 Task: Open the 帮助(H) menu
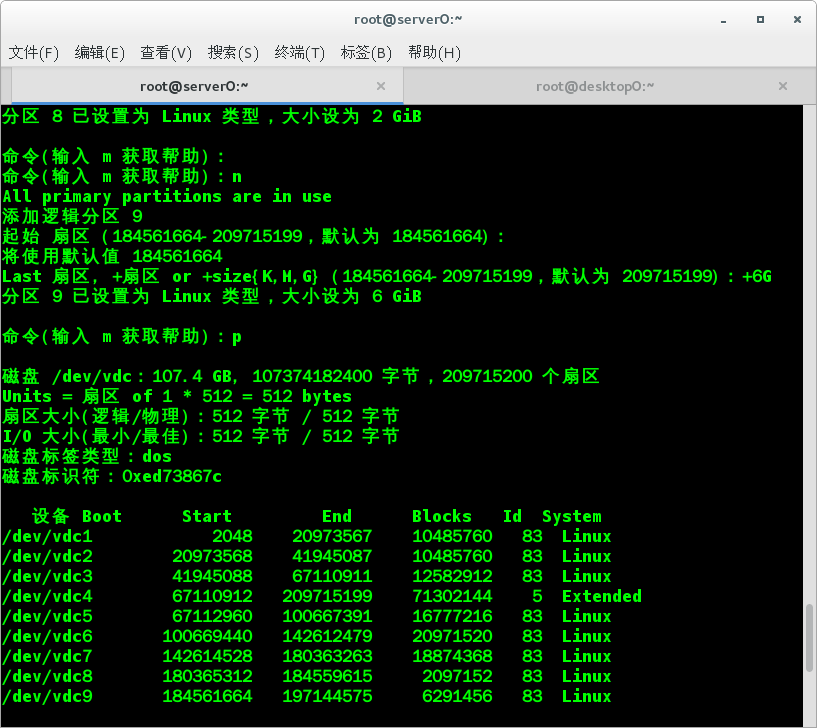click(x=434, y=53)
